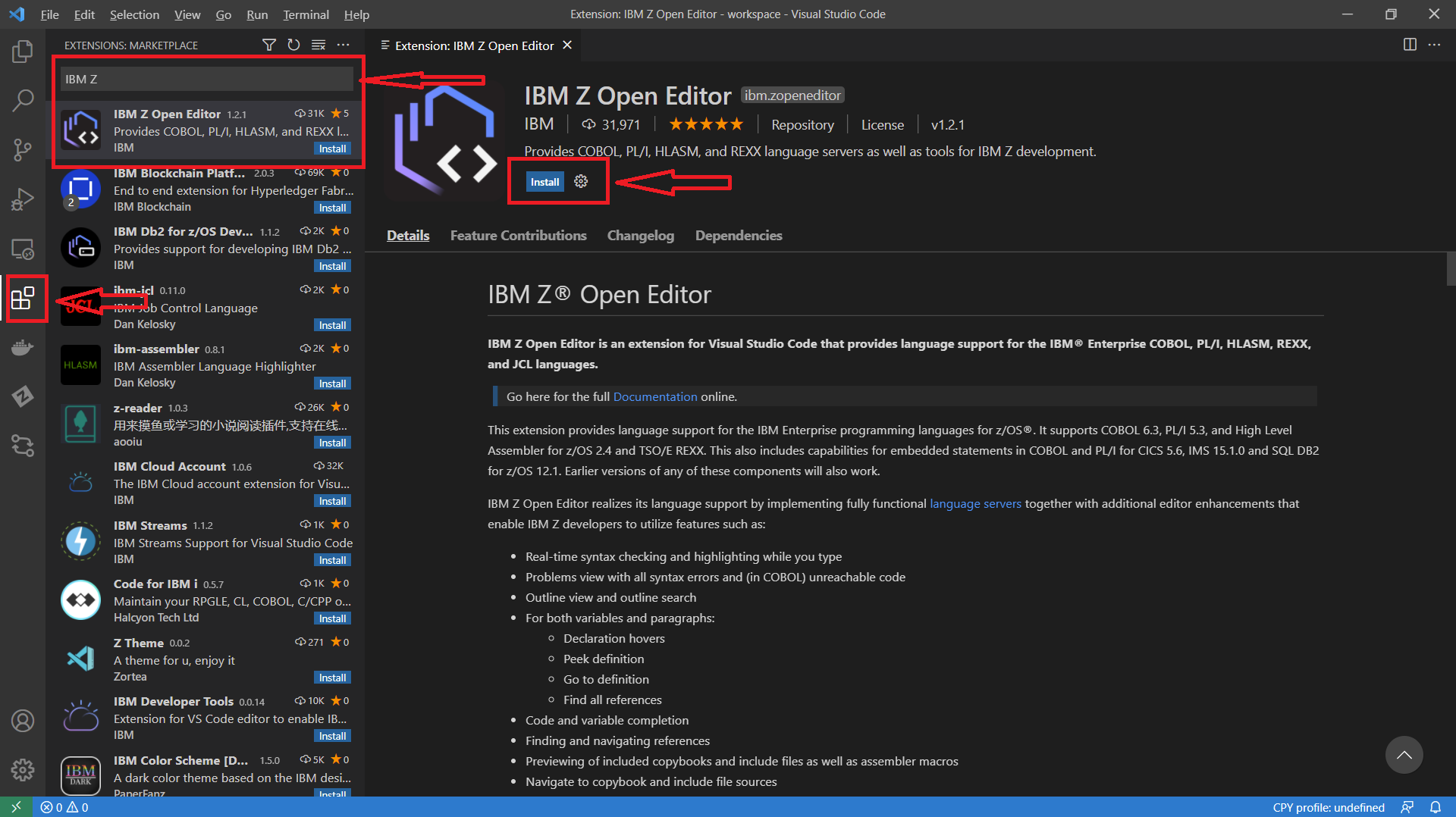Image resolution: width=1456 pixels, height=817 pixels.
Task: Open the Accounts menu in activity bar
Action: 23,721
